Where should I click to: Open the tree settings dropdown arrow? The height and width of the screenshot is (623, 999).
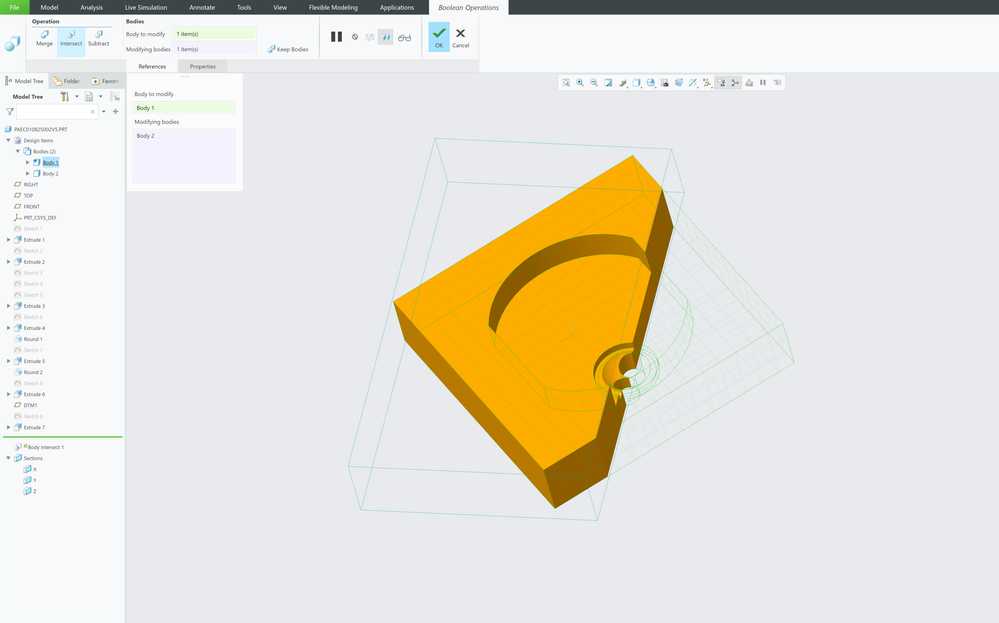77,97
